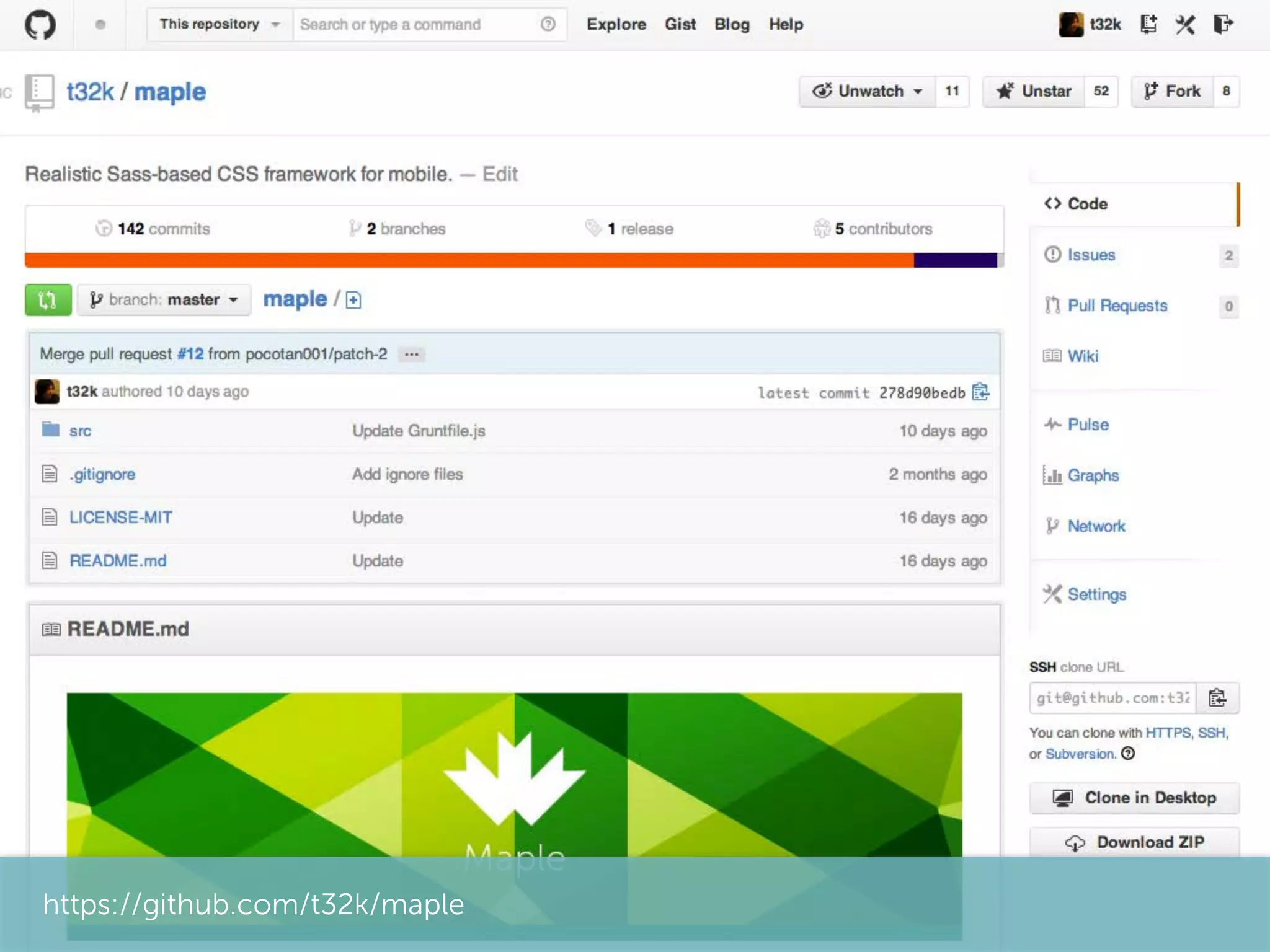Open the README.md file link
Viewport: 1270px width, 952px height.
(x=118, y=561)
